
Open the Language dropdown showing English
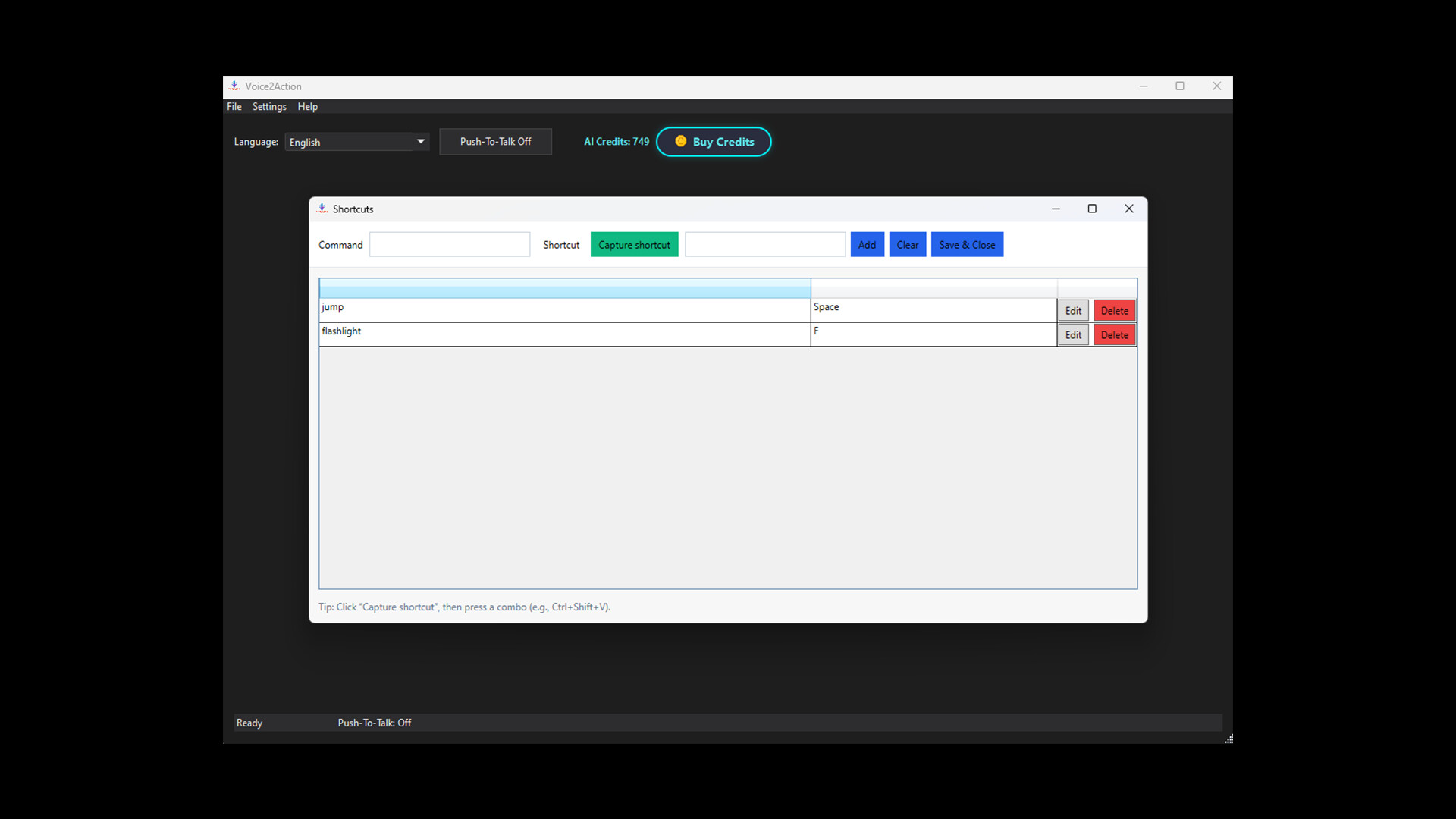356,142
